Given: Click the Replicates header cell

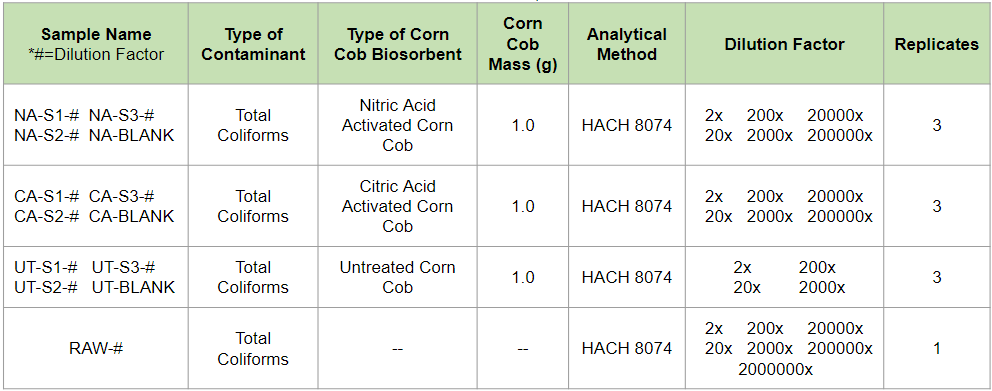Looking at the screenshot, I should [936, 44].
